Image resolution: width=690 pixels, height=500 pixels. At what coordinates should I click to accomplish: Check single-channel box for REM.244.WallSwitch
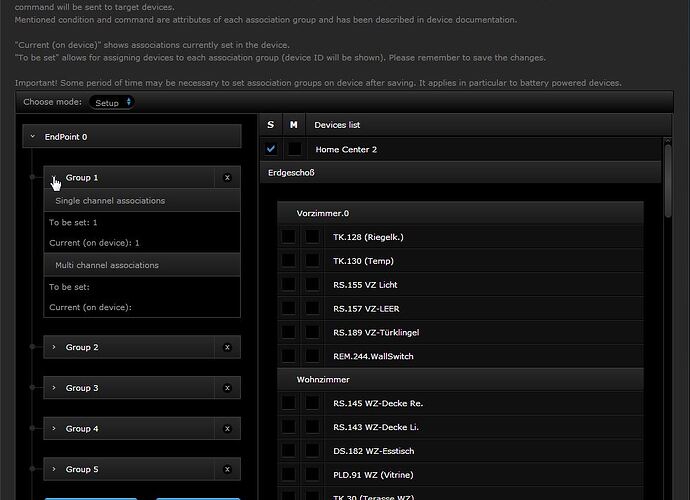tap(288, 356)
